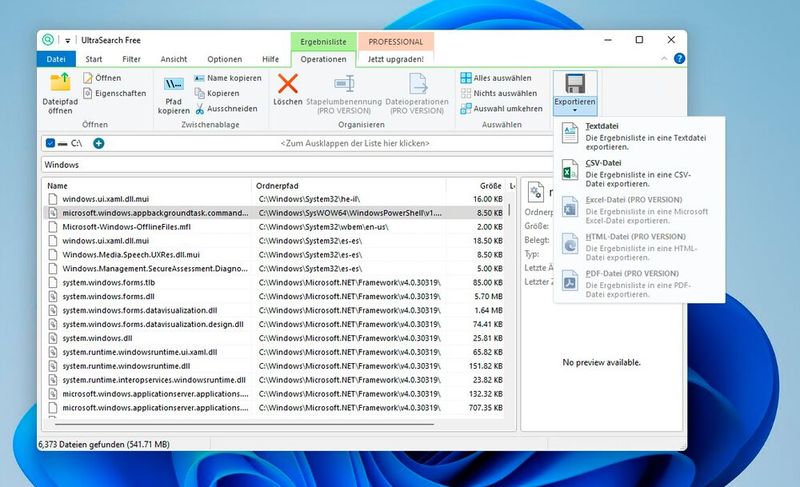Export results as Textdatei
Screen dimensions: 800x487
[x=639, y=136]
